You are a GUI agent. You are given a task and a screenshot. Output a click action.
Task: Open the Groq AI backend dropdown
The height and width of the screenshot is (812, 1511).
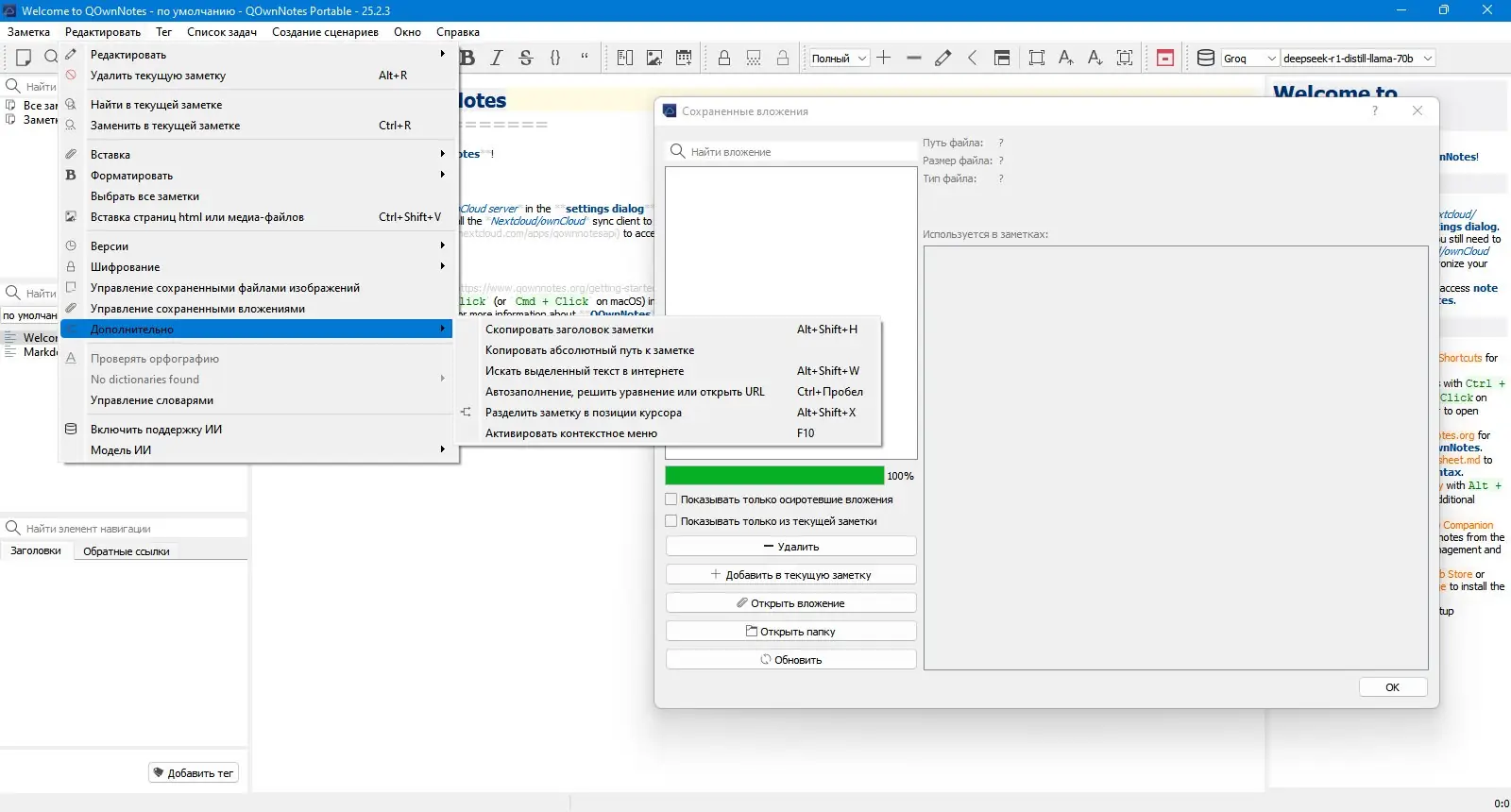pyautogui.click(x=1249, y=59)
